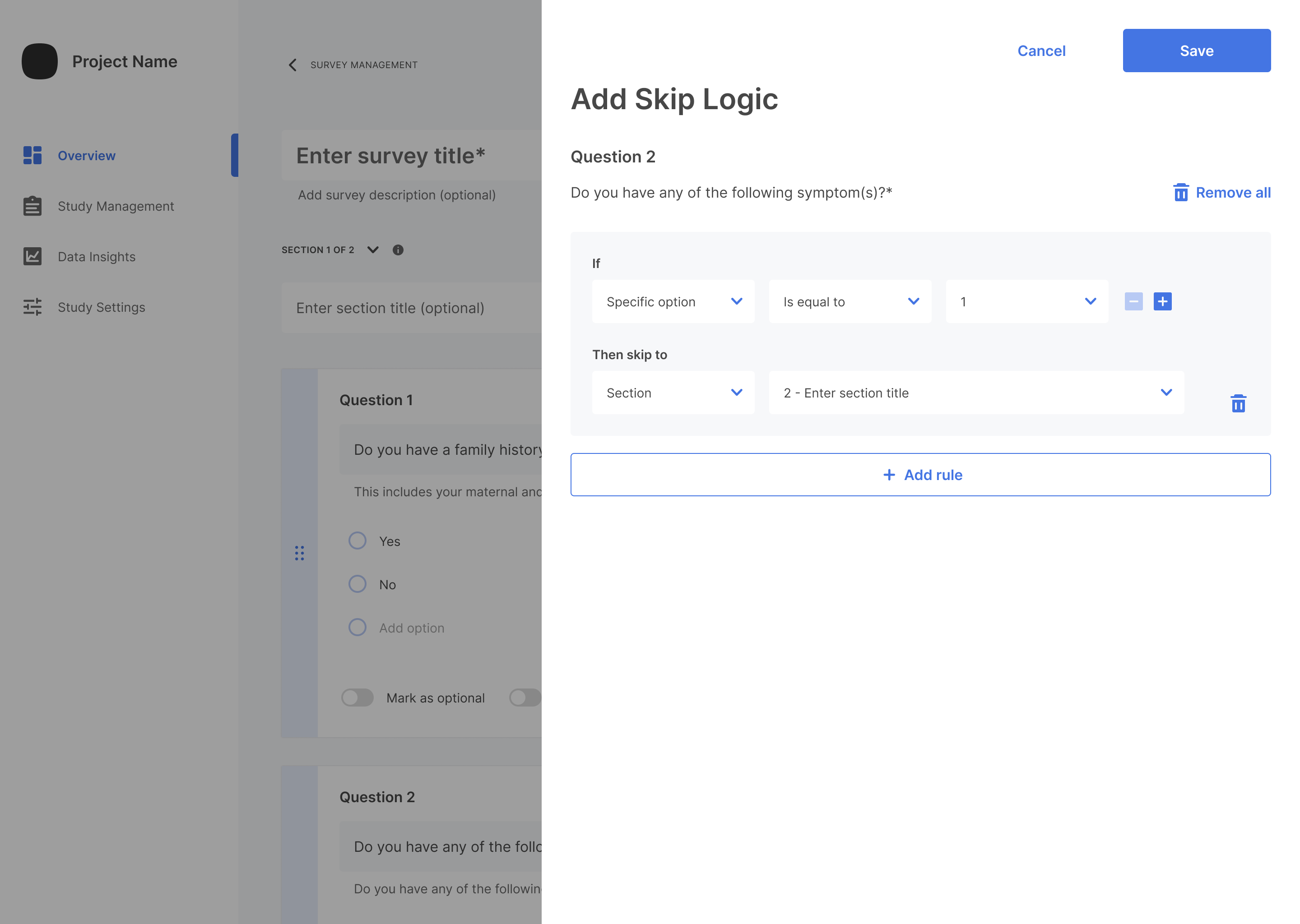Click the minus icon to remove condition
The height and width of the screenshot is (924, 1300).
point(1133,301)
